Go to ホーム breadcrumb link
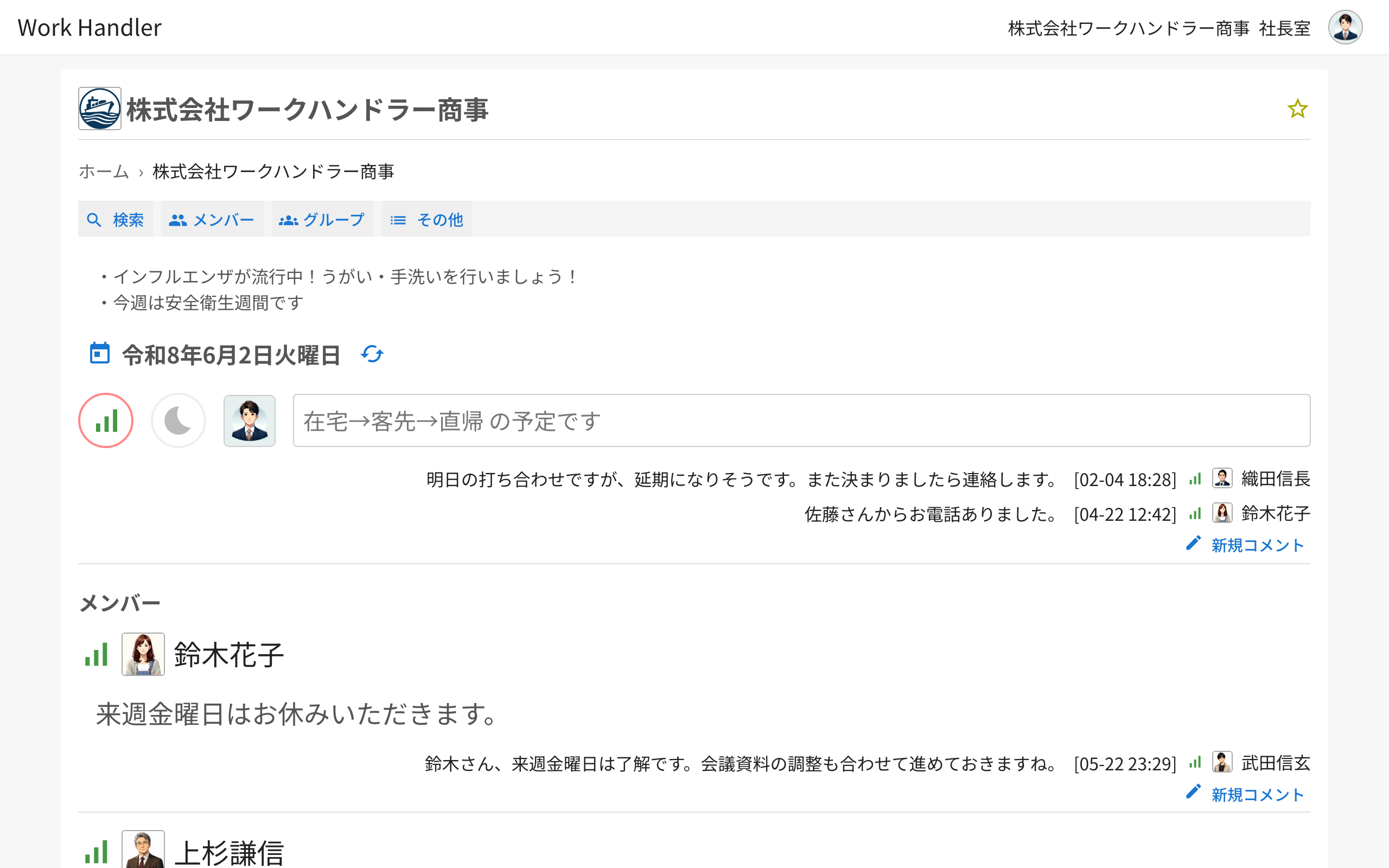1389x868 pixels. click(x=104, y=171)
